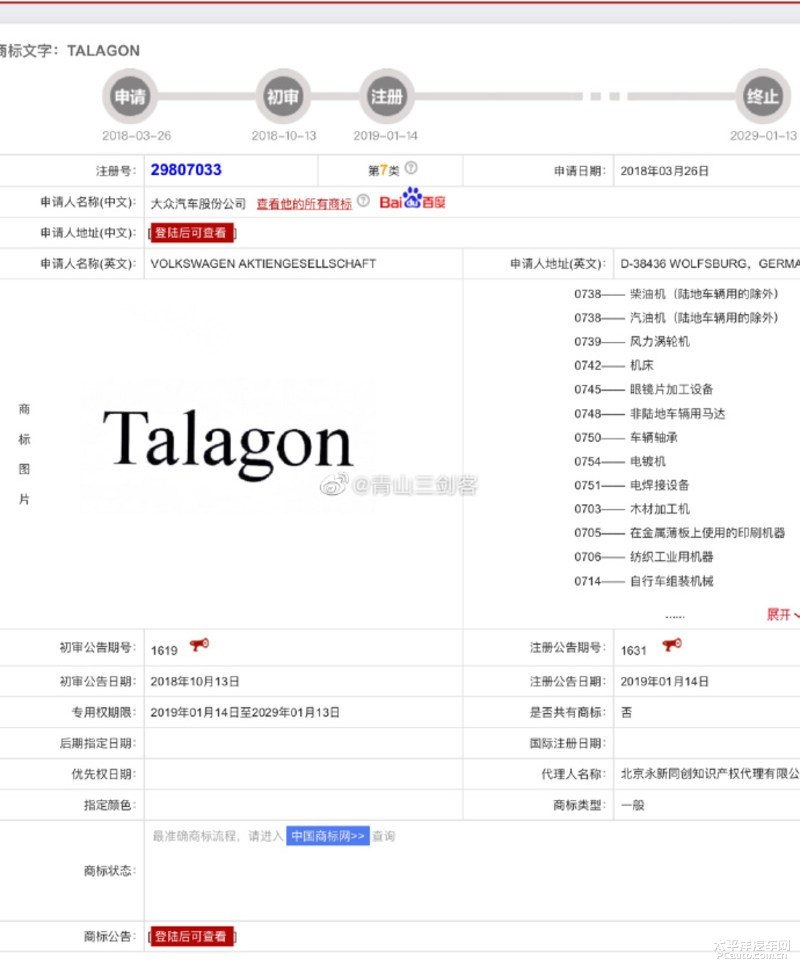
Task: Click application date 2018年03月26日 value
Action: pos(664,171)
